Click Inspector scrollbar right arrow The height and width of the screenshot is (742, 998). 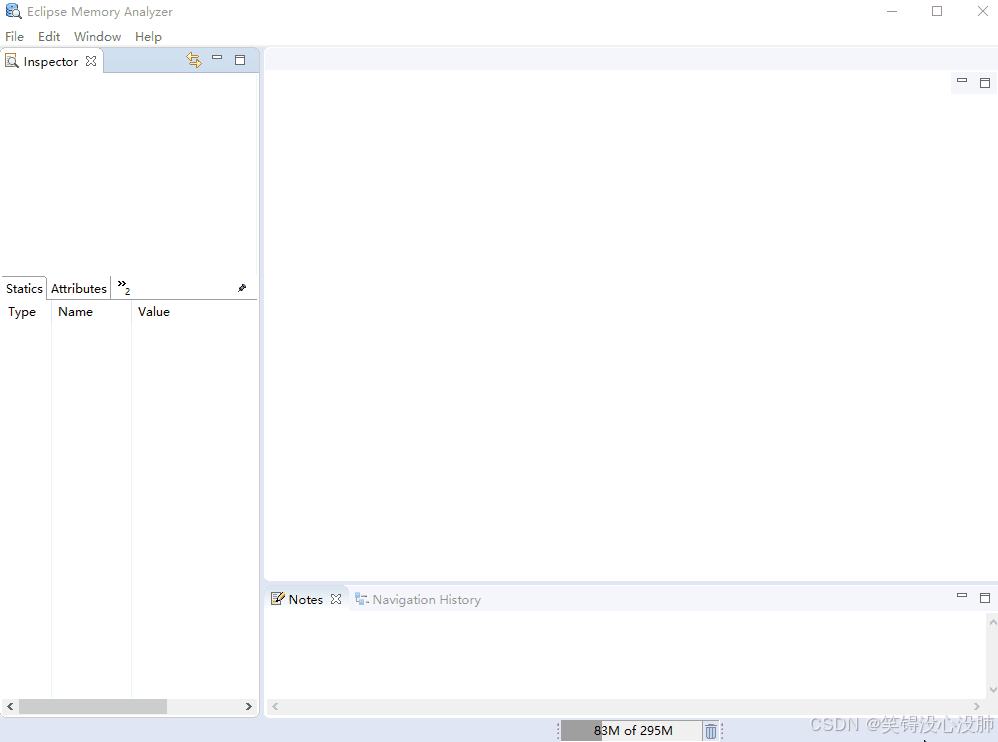[249, 706]
